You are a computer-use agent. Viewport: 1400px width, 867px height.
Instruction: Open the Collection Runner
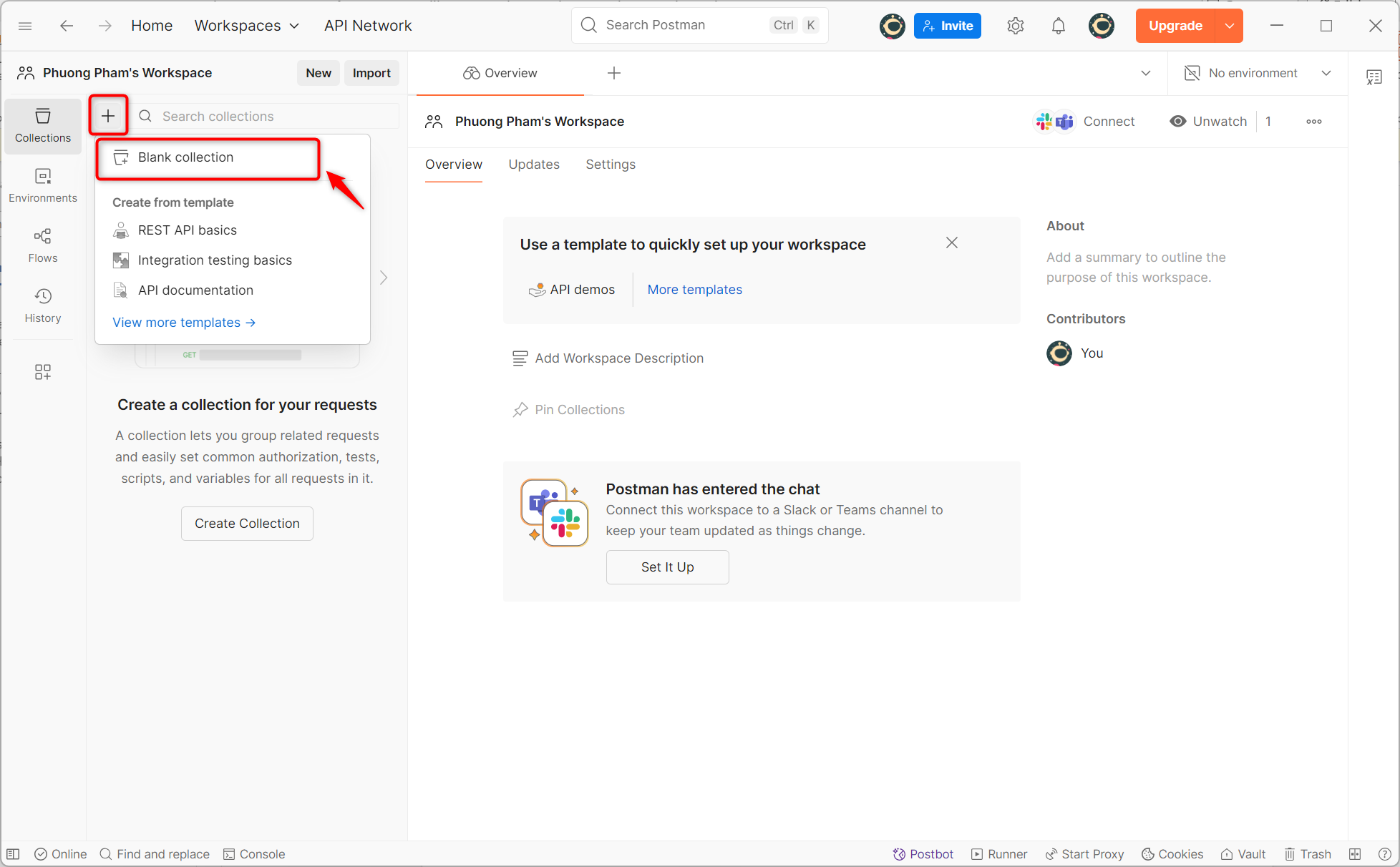999,853
